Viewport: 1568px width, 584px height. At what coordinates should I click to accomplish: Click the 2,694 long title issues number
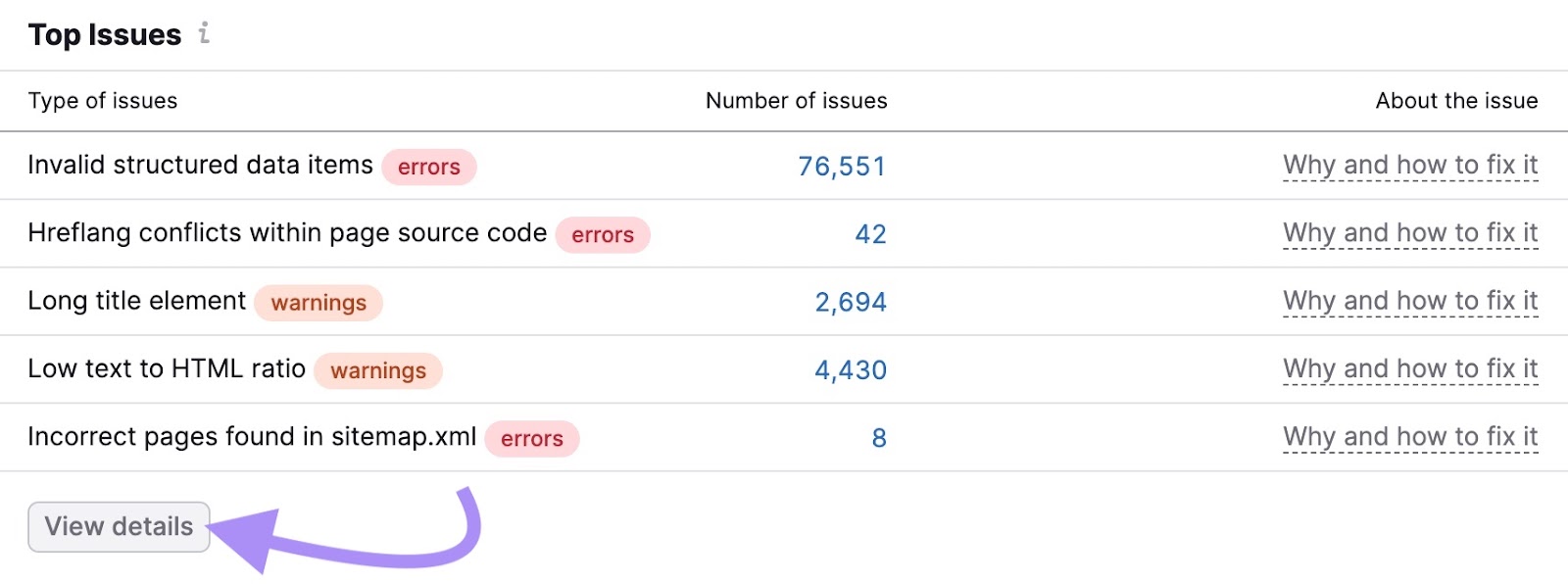[x=851, y=302]
